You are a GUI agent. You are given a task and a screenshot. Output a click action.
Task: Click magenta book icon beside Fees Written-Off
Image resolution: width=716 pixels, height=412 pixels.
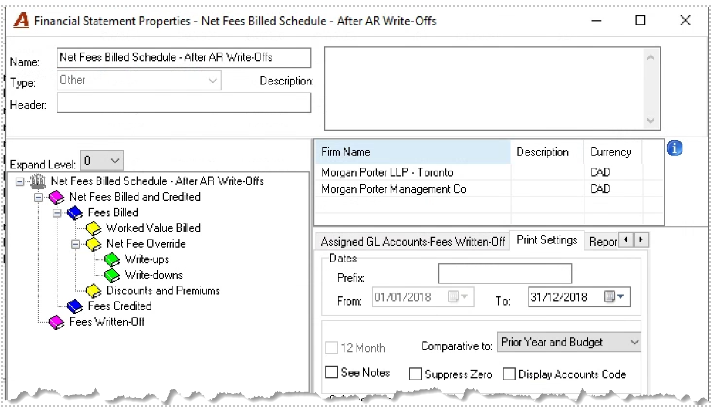(56, 322)
